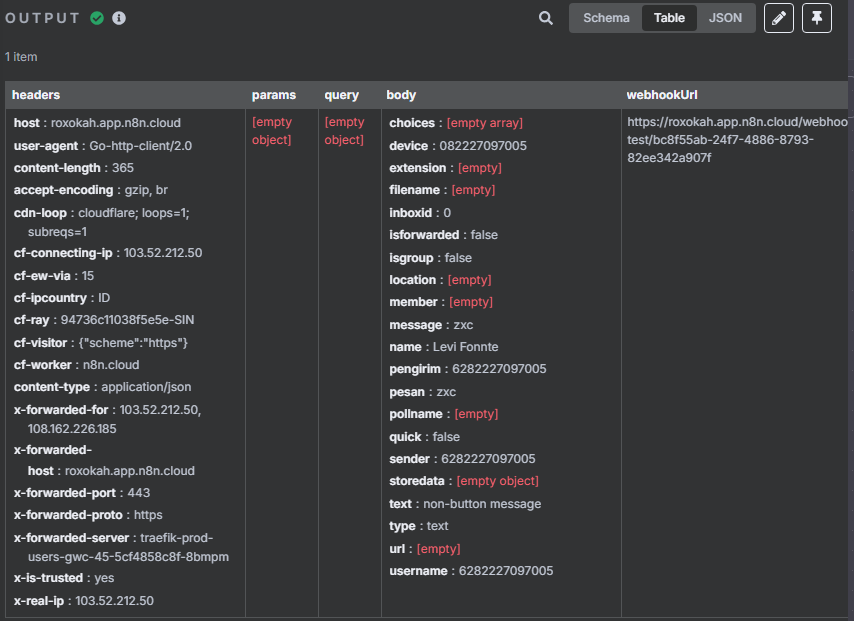
Task: Switch to the JSON view
Action: point(725,18)
